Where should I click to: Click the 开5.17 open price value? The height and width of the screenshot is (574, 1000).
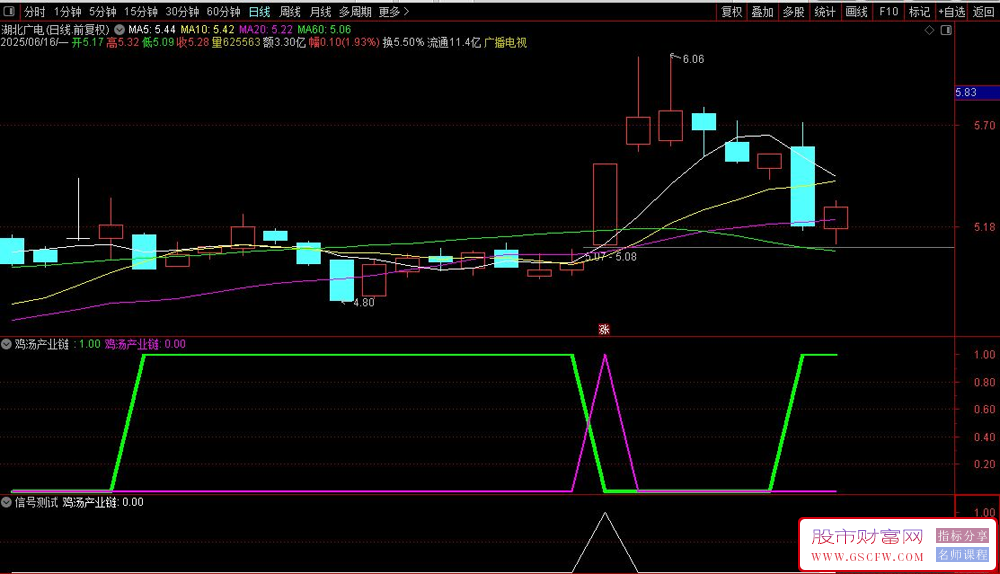87,43
